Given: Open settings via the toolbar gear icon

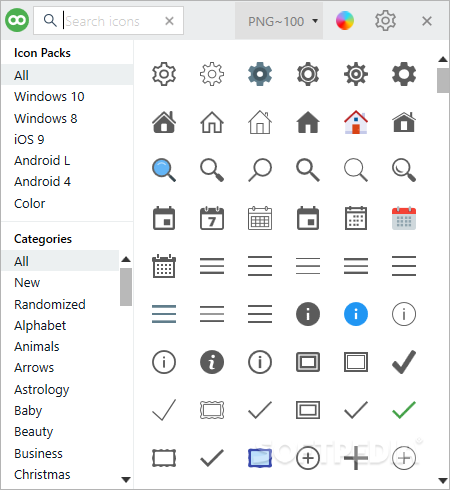Looking at the screenshot, I should (385, 21).
